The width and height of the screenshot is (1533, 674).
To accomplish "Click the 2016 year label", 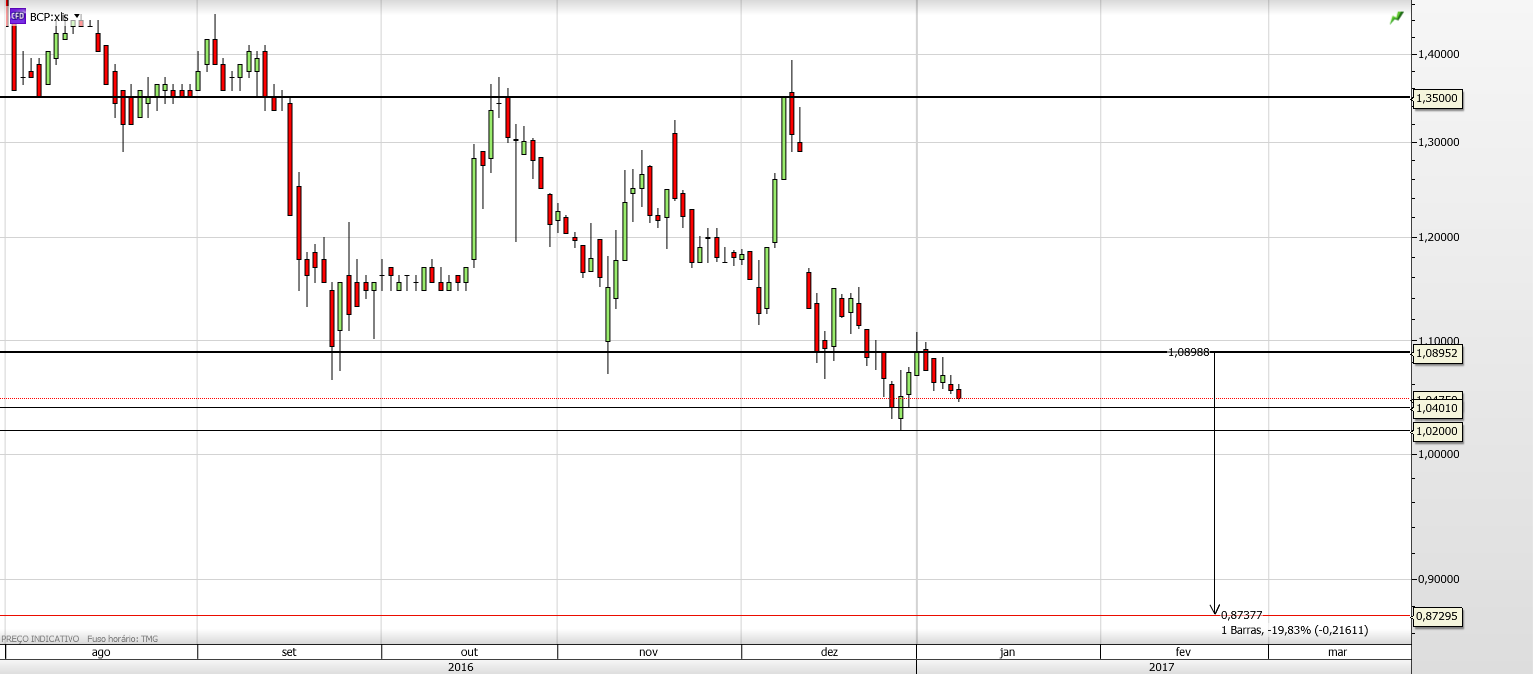I will [461, 667].
